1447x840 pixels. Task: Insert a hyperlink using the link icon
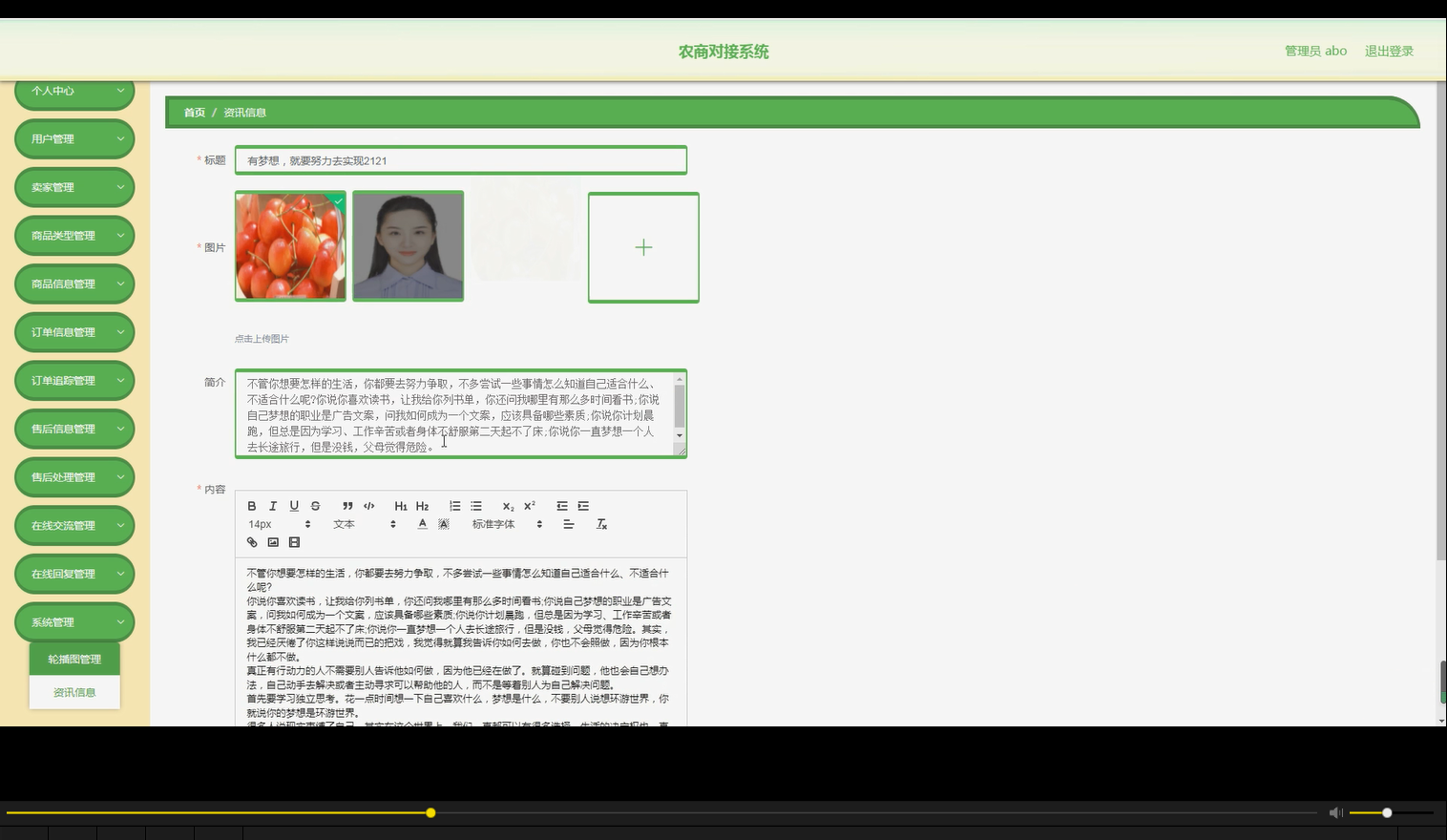[251, 541]
